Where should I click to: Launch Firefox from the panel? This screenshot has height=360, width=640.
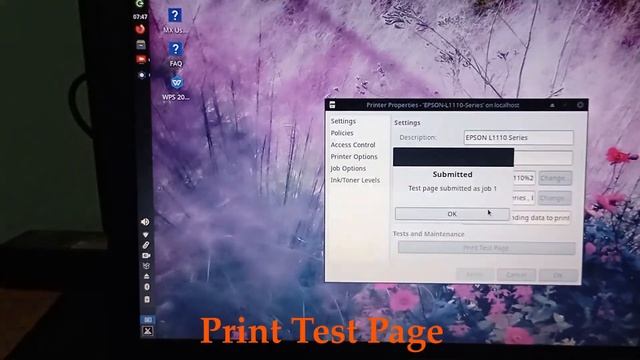click(x=140, y=29)
